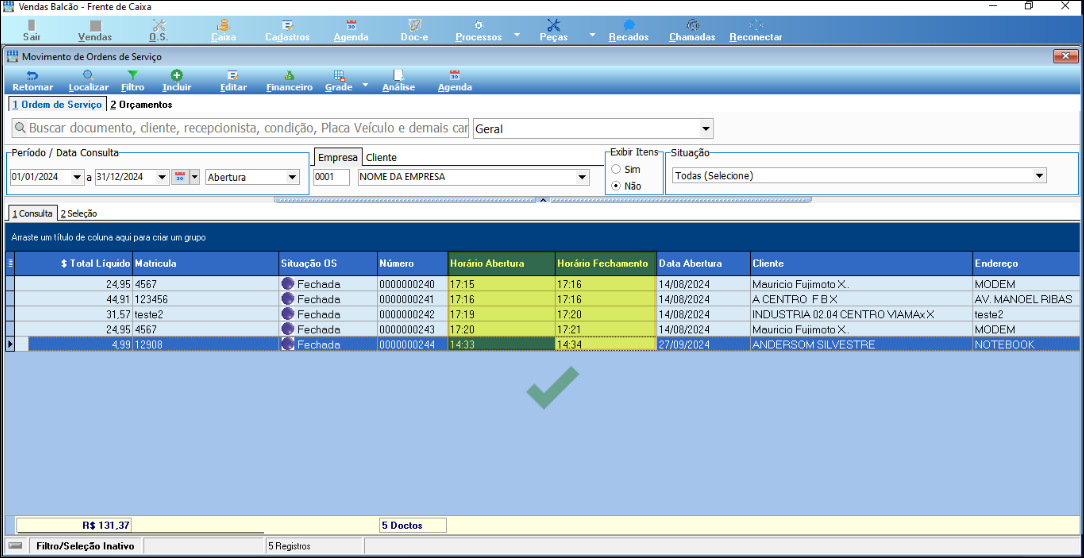Switch to the Seleção tab

79,214
